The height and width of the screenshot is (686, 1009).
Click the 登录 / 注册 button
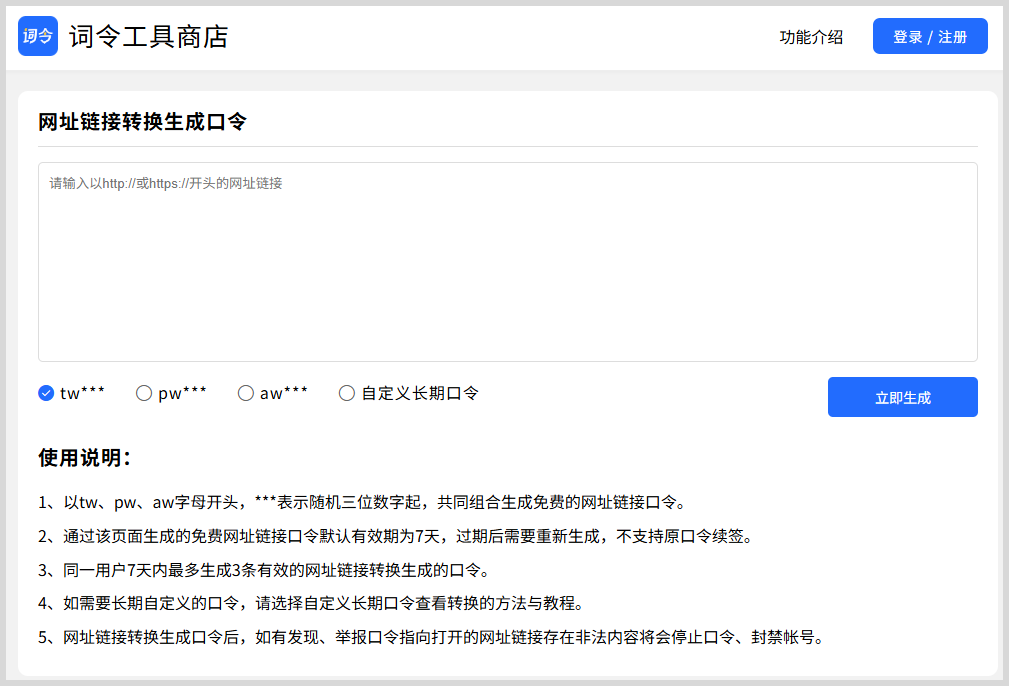[930, 36]
